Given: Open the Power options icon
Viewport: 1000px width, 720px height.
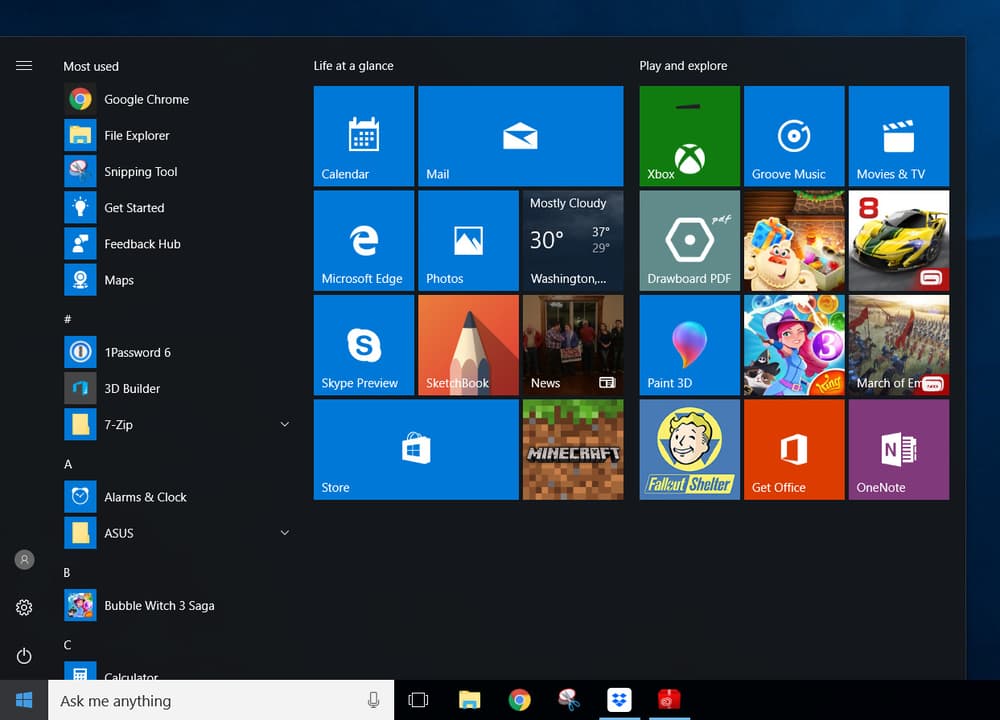Looking at the screenshot, I should [24, 656].
